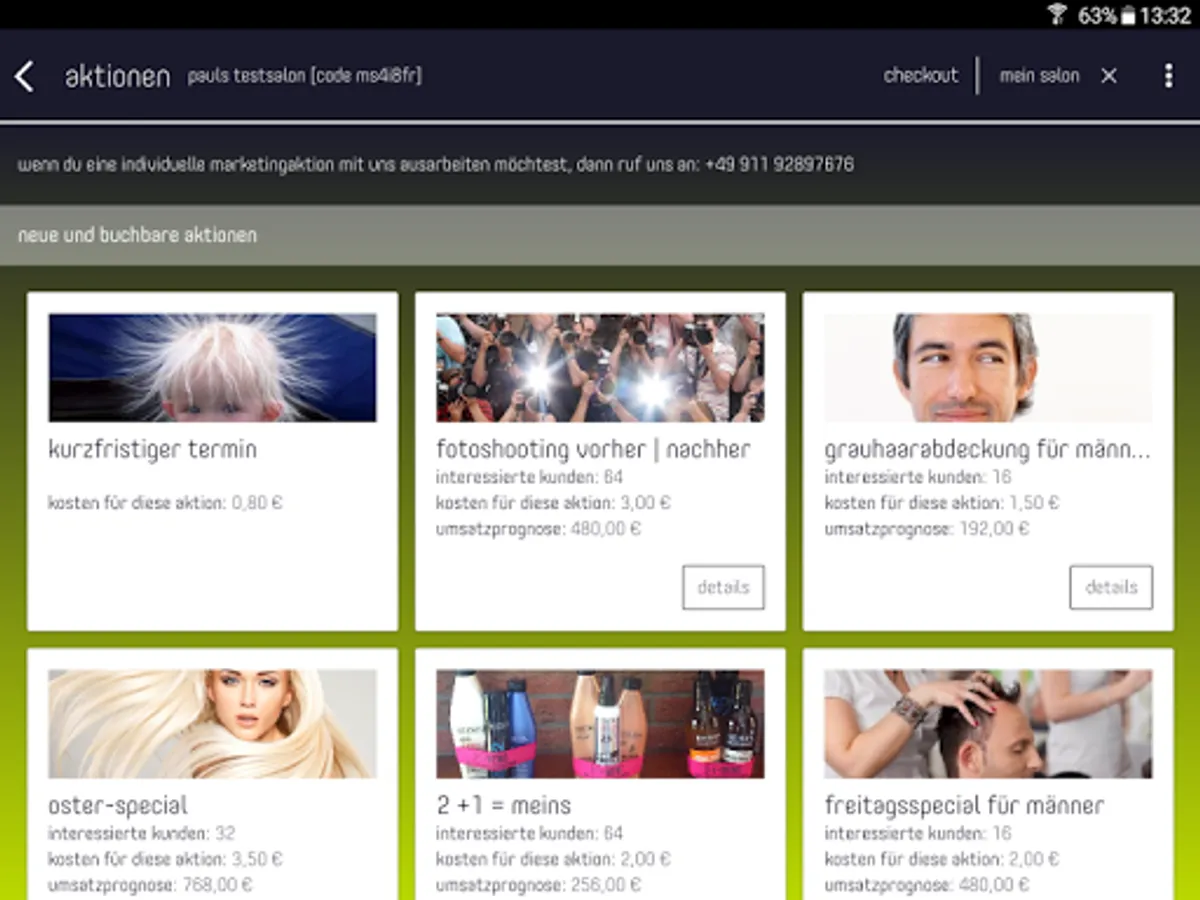This screenshot has height=900, width=1200.
Task: Tap kosten 1,50 € on grauhaarabdeckung card
Action: 941,503
